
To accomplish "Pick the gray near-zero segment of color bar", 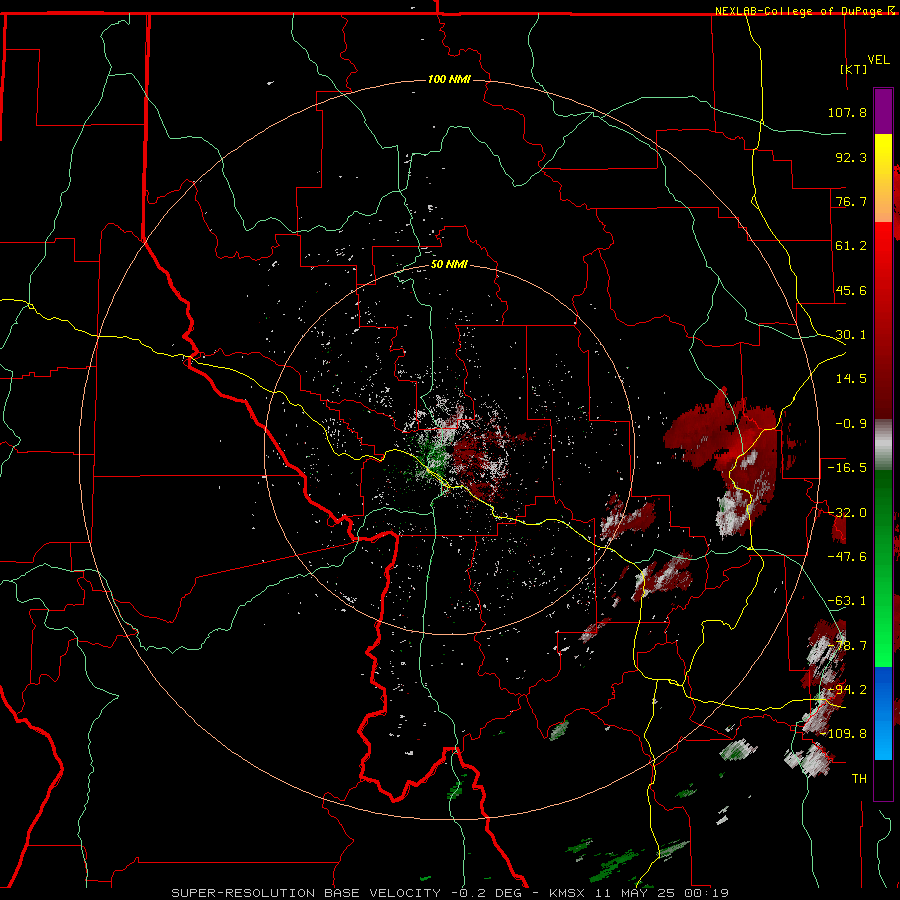I will coord(883,445).
